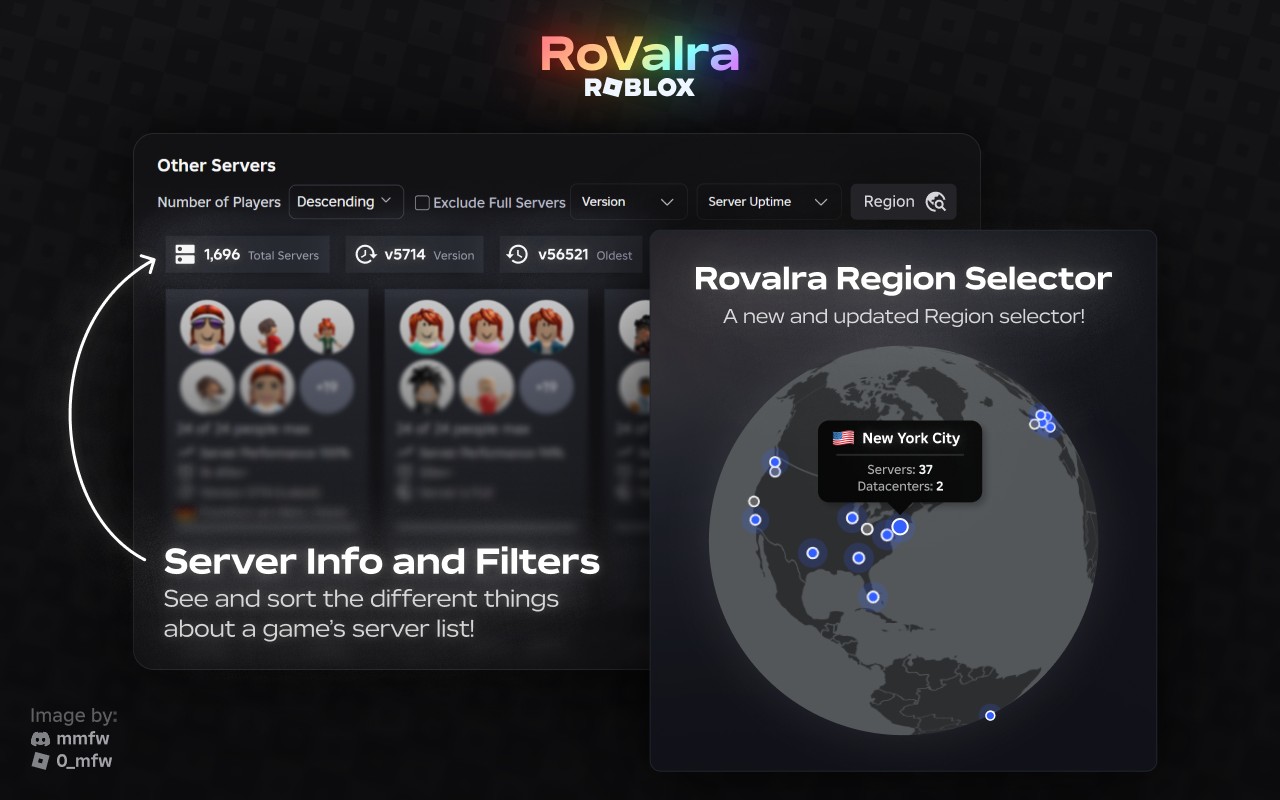The width and height of the screenshot is (1280, 800).
Task: Click the spiky black-haired avatar
Action: (427, 387)
